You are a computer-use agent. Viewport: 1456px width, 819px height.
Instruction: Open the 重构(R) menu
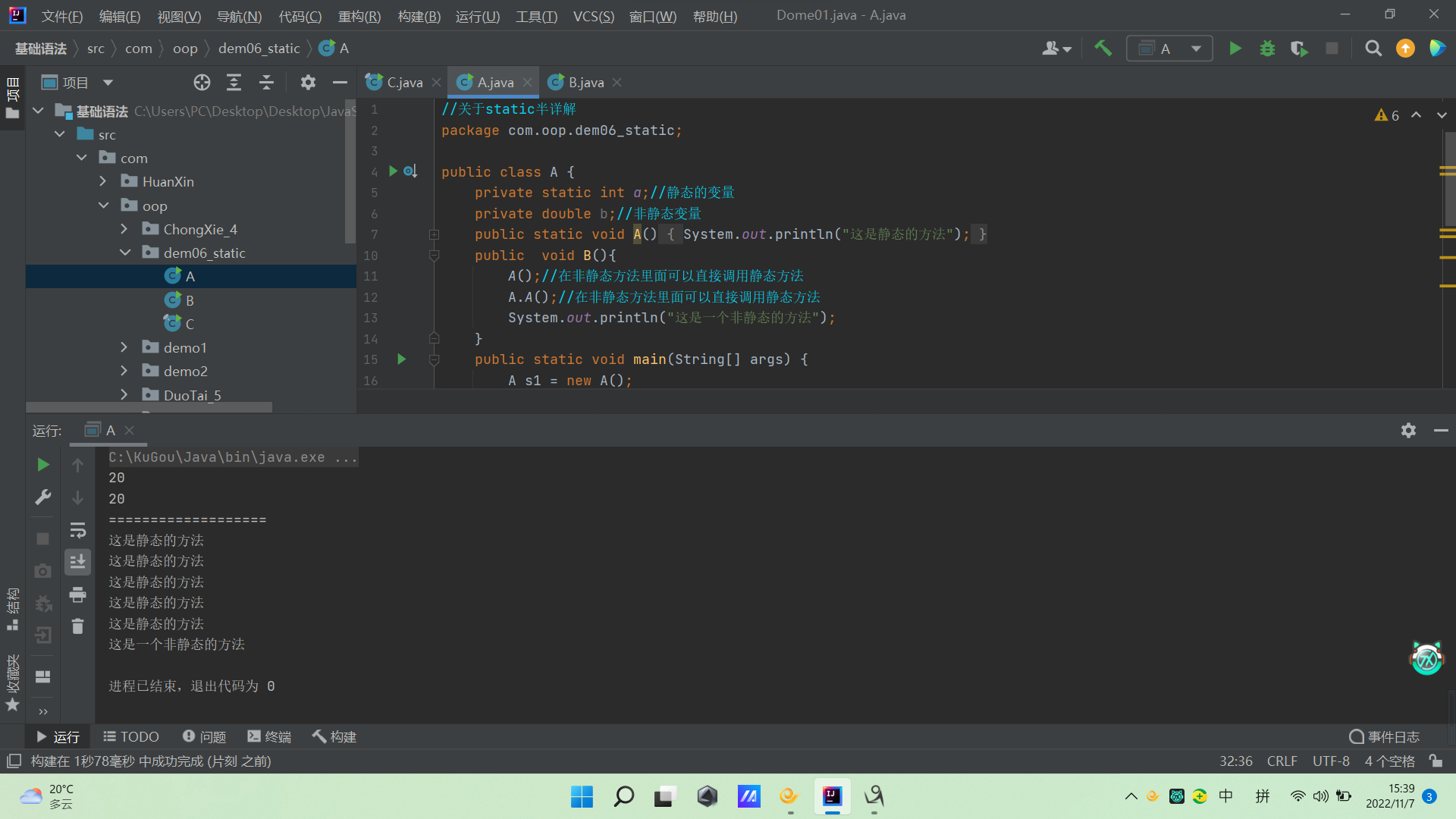pos(359,16)
